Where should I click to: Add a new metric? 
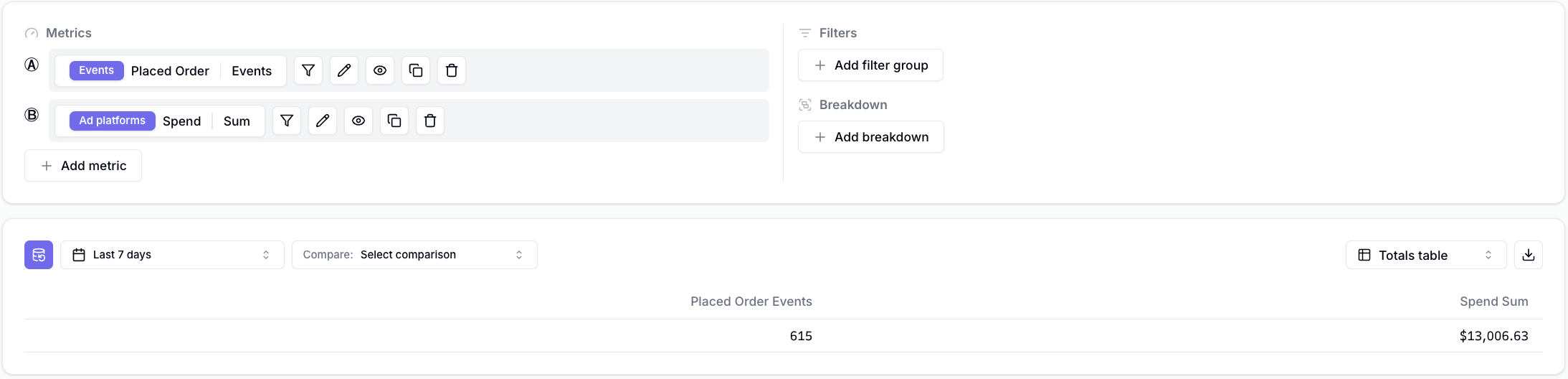[x=83, y=166]
